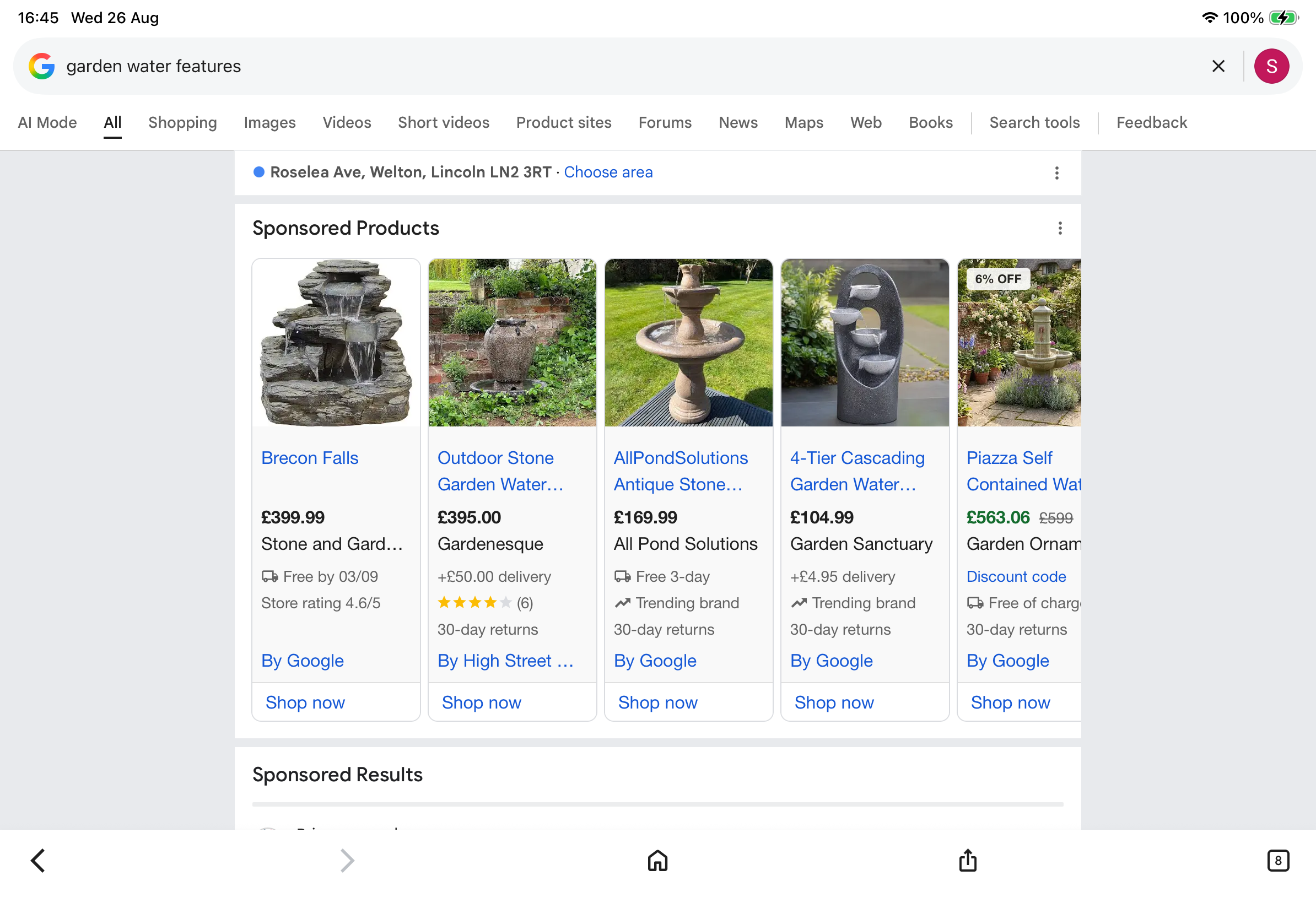Open the browser home icon

click(657, 860)
